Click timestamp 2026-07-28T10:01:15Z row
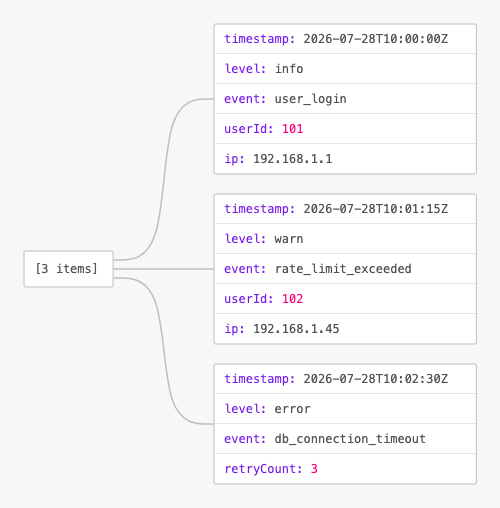500x508 pixels. [345, 209]
